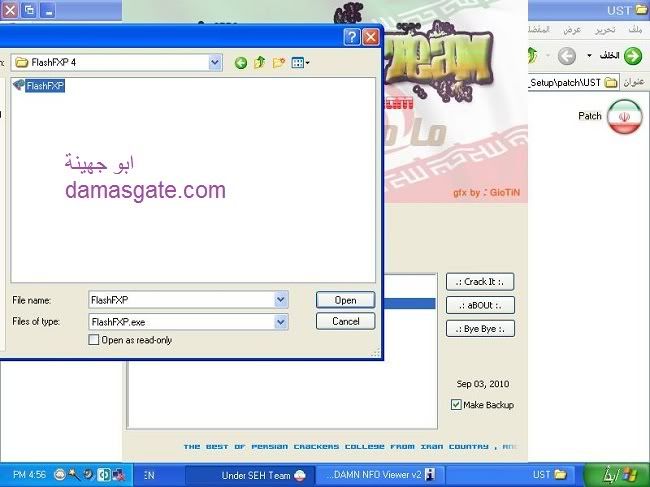Viewport: 650px width, 487px height.
Task: Click the Sep 03, 2010 date text
Action: point(483,384)
